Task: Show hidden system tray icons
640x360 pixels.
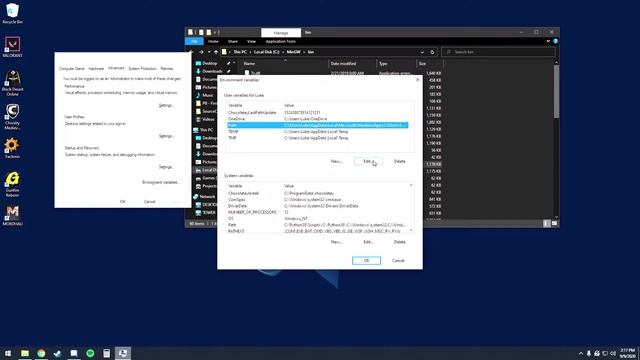Action: [580, 353]
